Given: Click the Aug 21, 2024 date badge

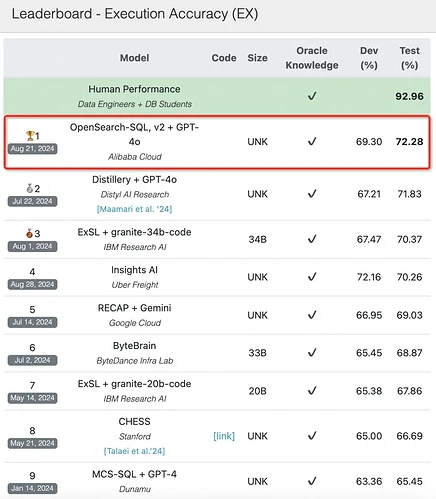Looking at the screenshot, I should (32, 149).
